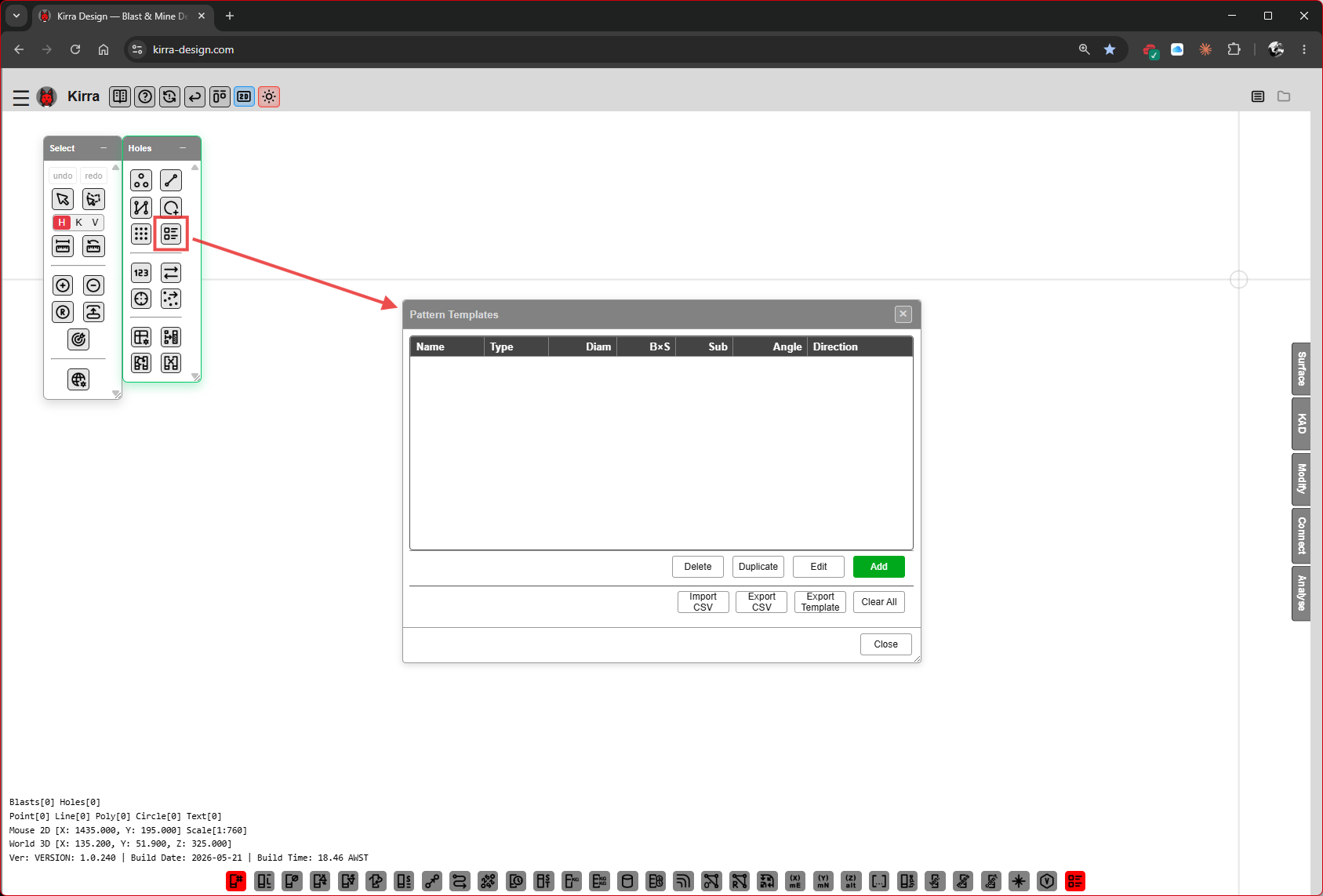This screenshot has height=896, width=1323.
Task: Select the pointer arrow selection tool
Action: pyautogui.click(x=63, y=199)
